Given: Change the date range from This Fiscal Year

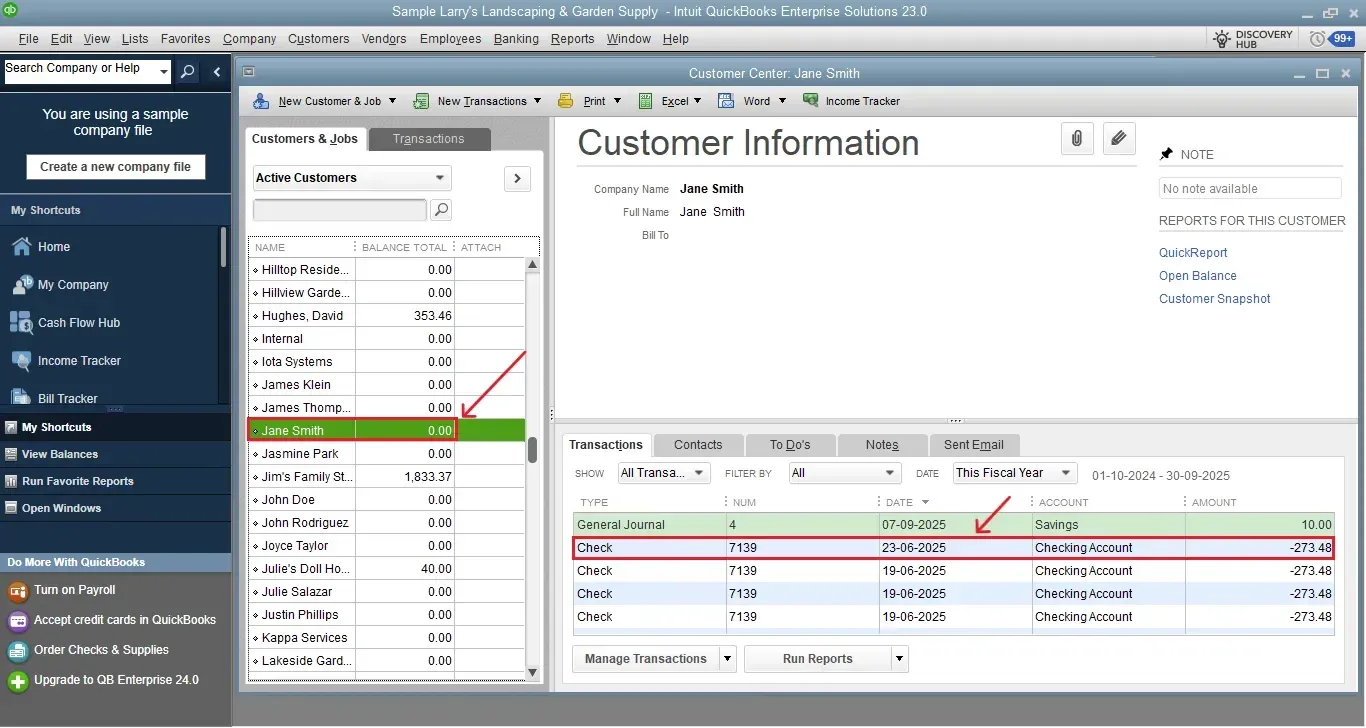Looking at the screenshot, I should [x=1013, y=472].
